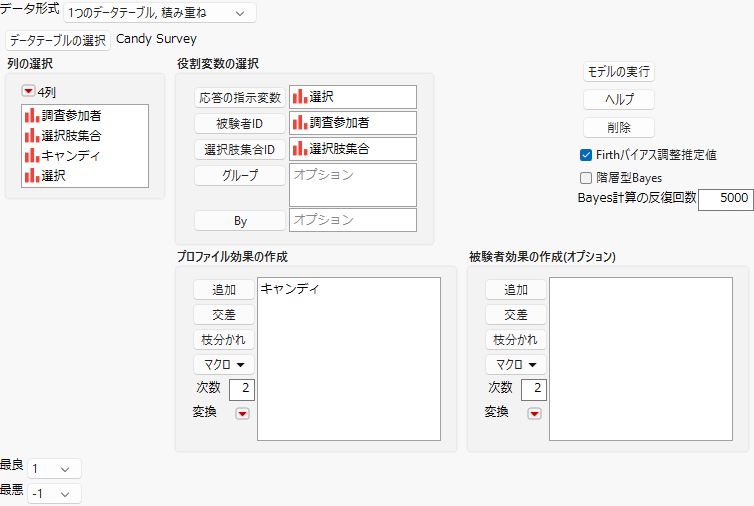
Task: Select キャンディ effect in profile effects list
Action: pos(289,289)
